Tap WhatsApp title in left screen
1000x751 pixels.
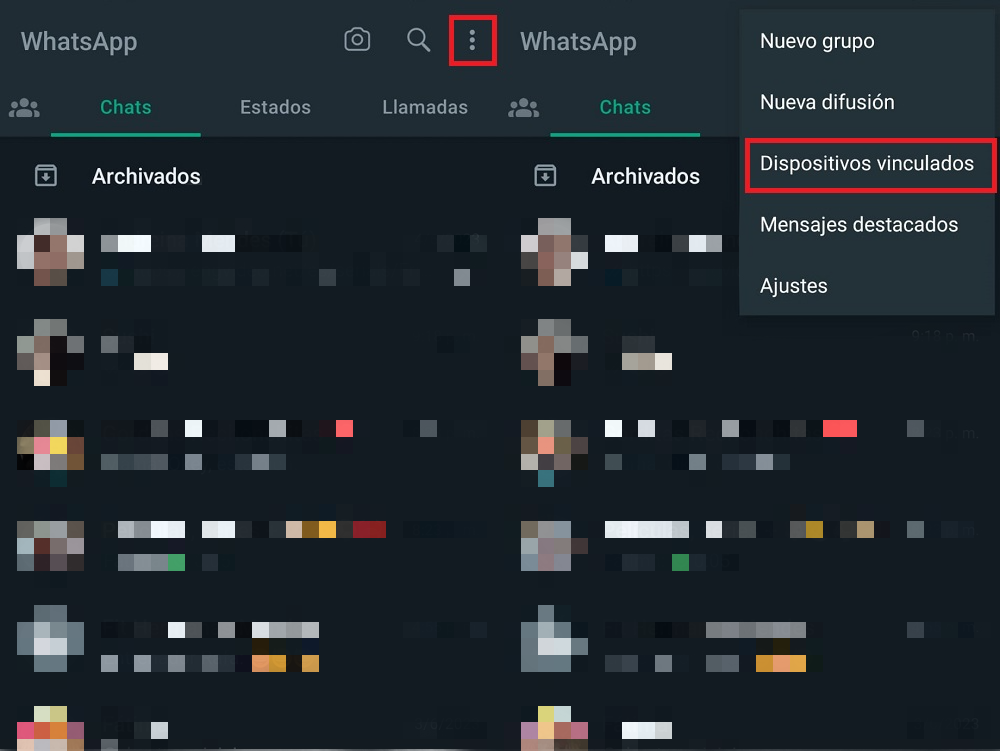click(79, 42)
